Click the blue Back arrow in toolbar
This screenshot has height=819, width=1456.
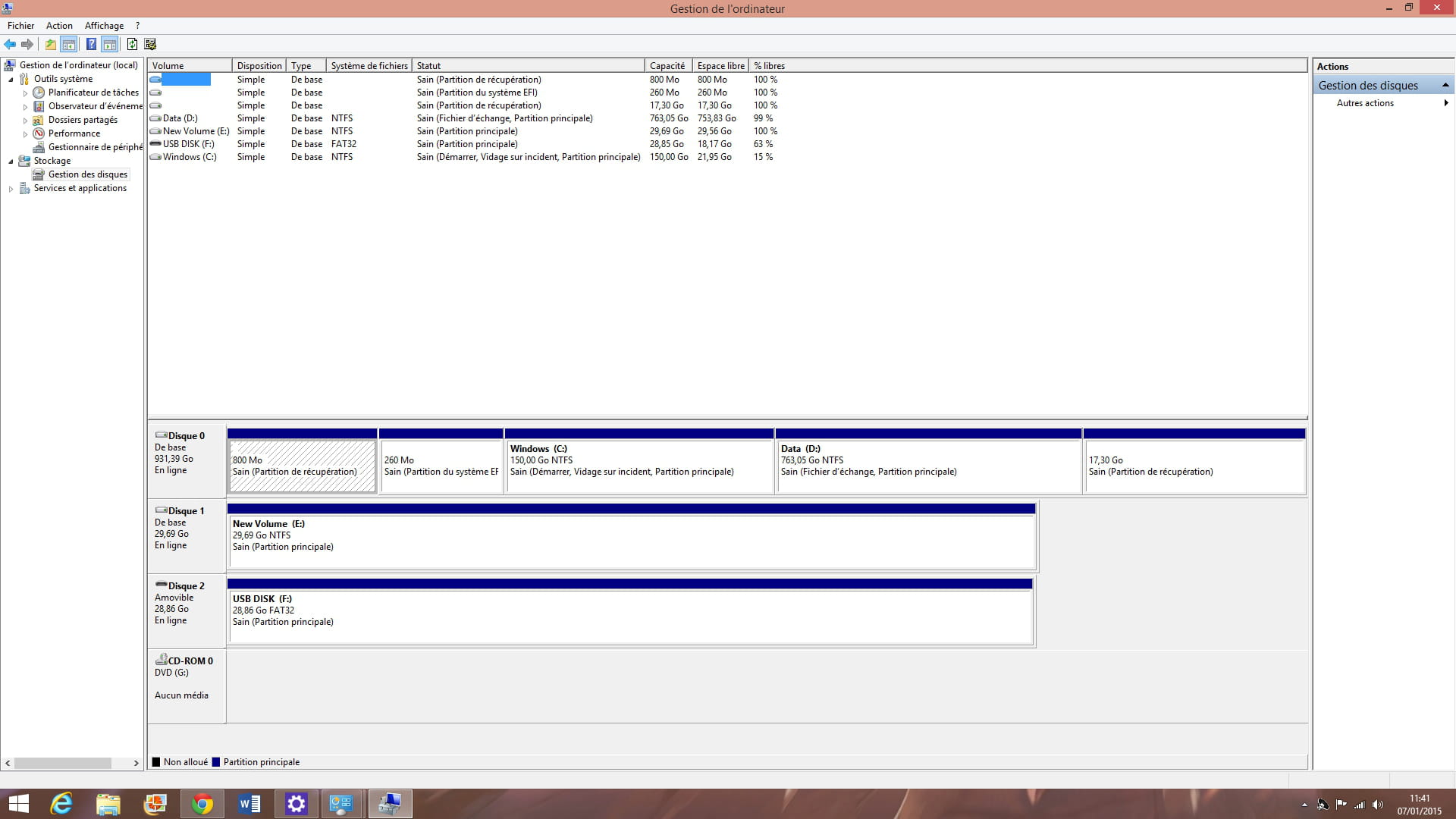point(10,44)
